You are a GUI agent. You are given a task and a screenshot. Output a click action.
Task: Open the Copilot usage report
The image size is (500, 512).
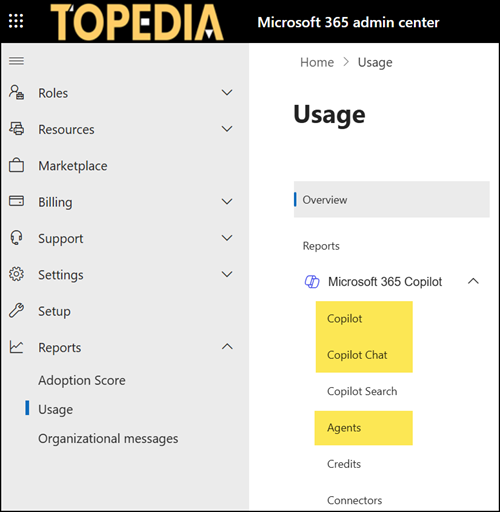click(x=344, y=319)
